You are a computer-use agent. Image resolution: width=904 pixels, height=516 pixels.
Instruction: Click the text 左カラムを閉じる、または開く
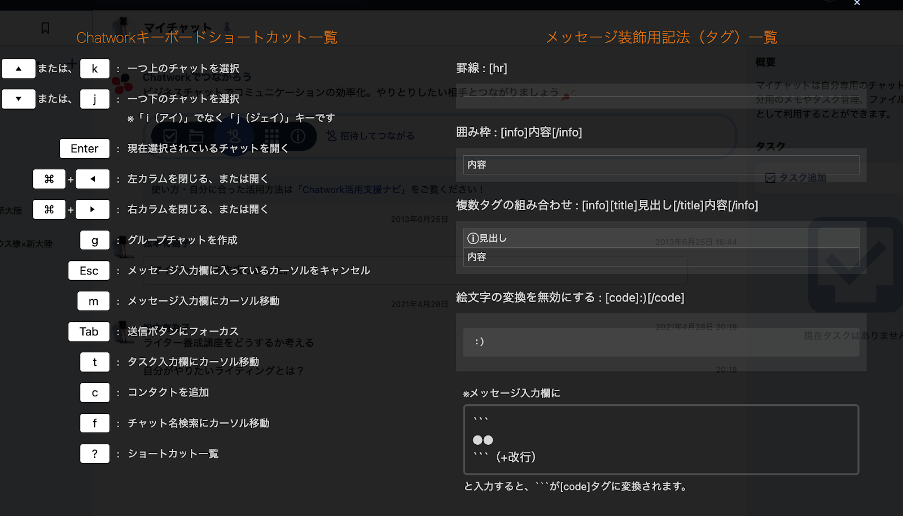pos(198,179)
